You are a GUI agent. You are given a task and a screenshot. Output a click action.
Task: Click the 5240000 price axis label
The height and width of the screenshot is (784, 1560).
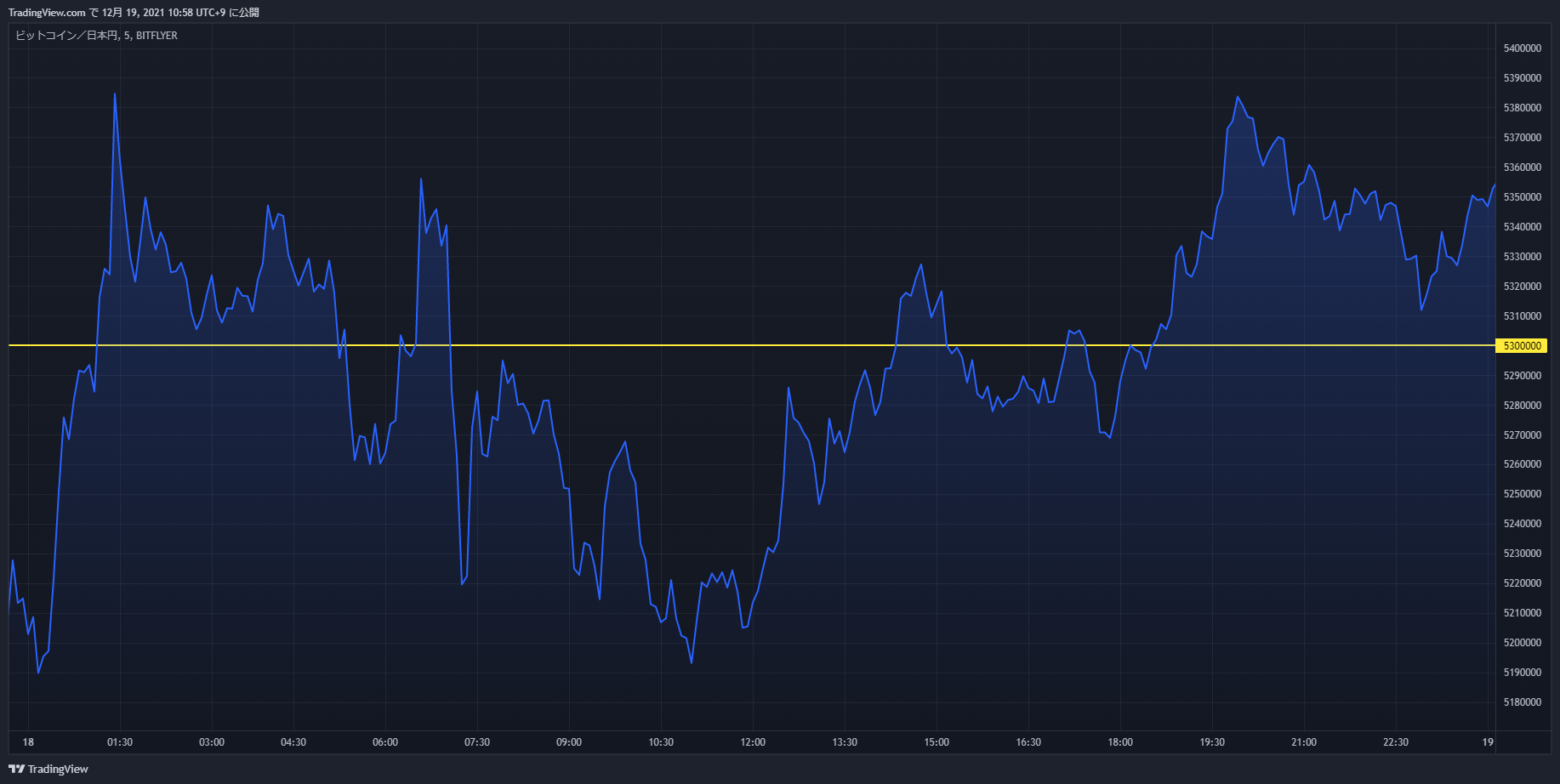(x=1522, y=524)
